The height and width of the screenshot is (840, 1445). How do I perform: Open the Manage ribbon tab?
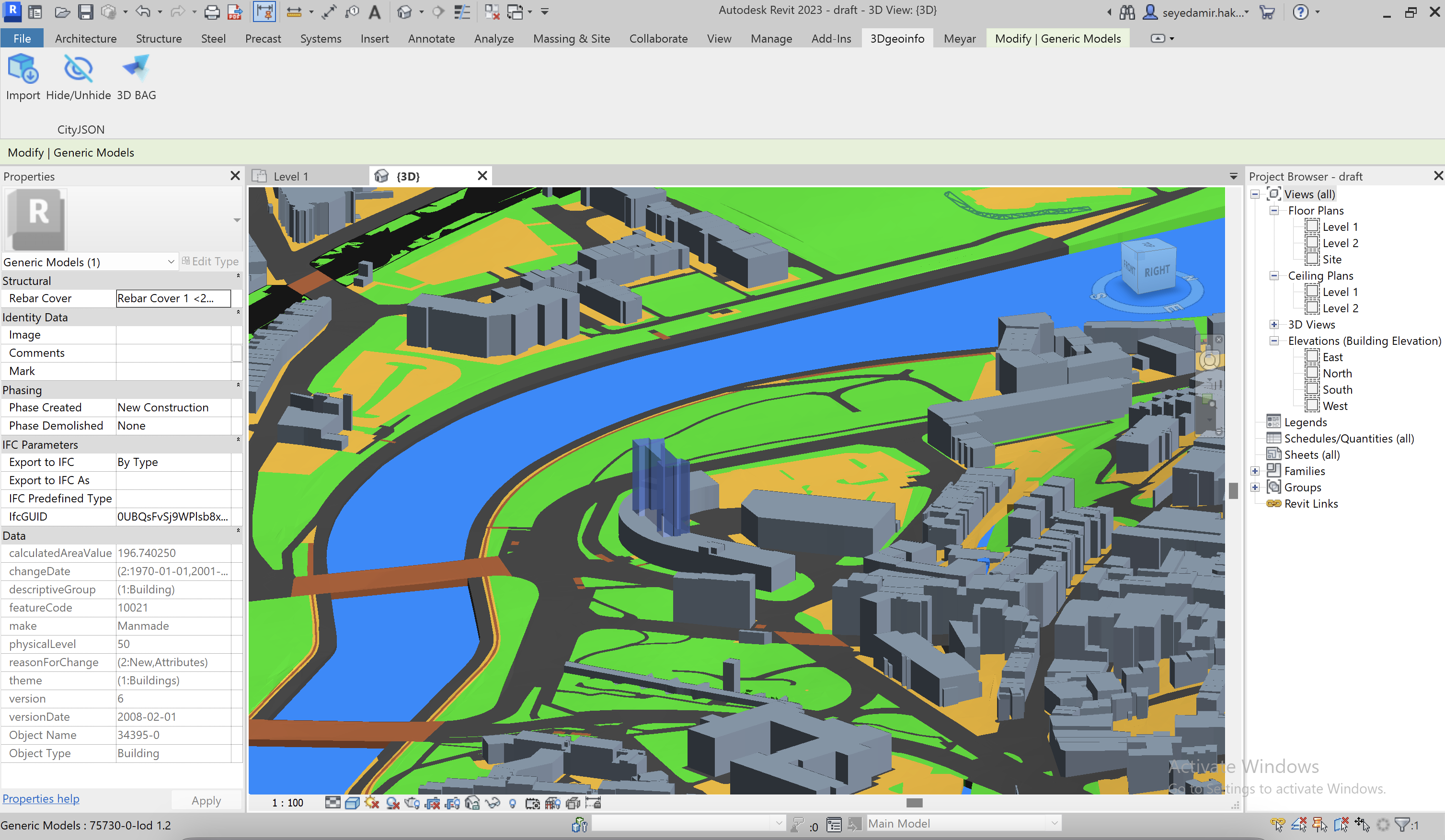pos(771,38)
